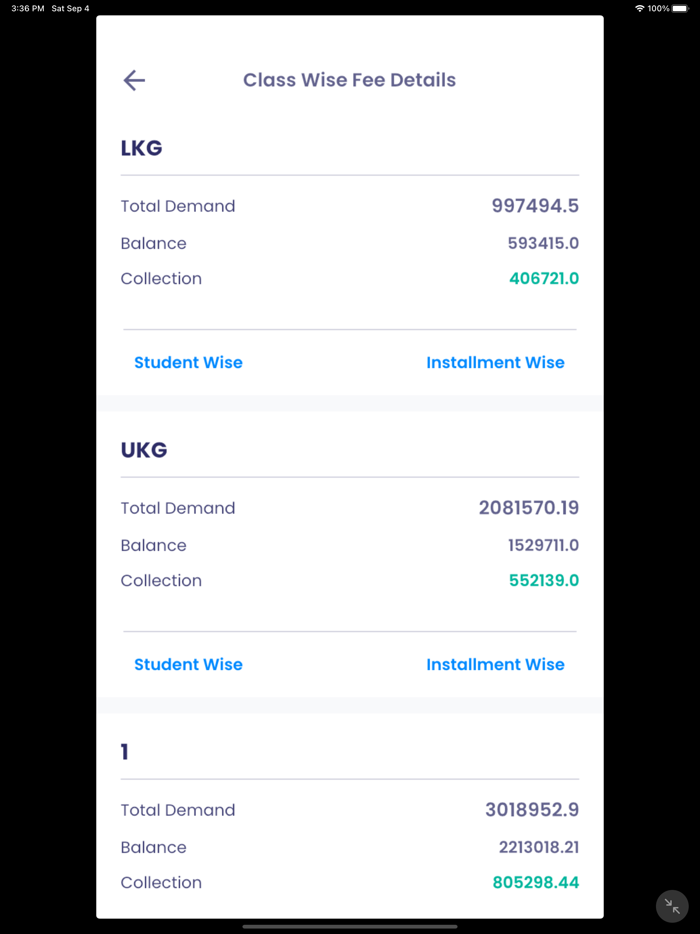Tap LKG balance amount 593415.0
This screenshot has height=934, width=700.
[543, 243]
